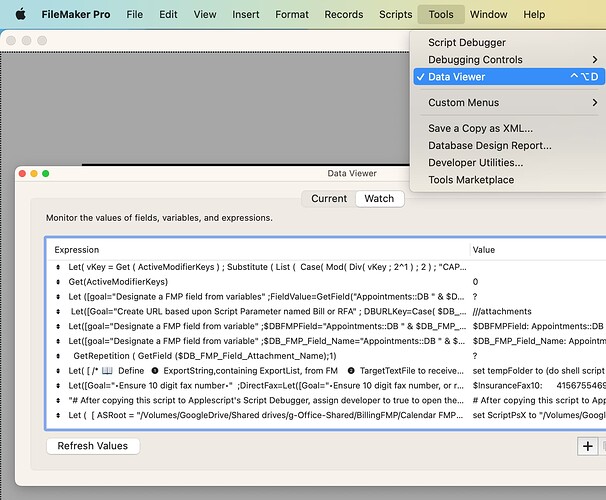Zoom the Data Viewer window

[46, 174]
